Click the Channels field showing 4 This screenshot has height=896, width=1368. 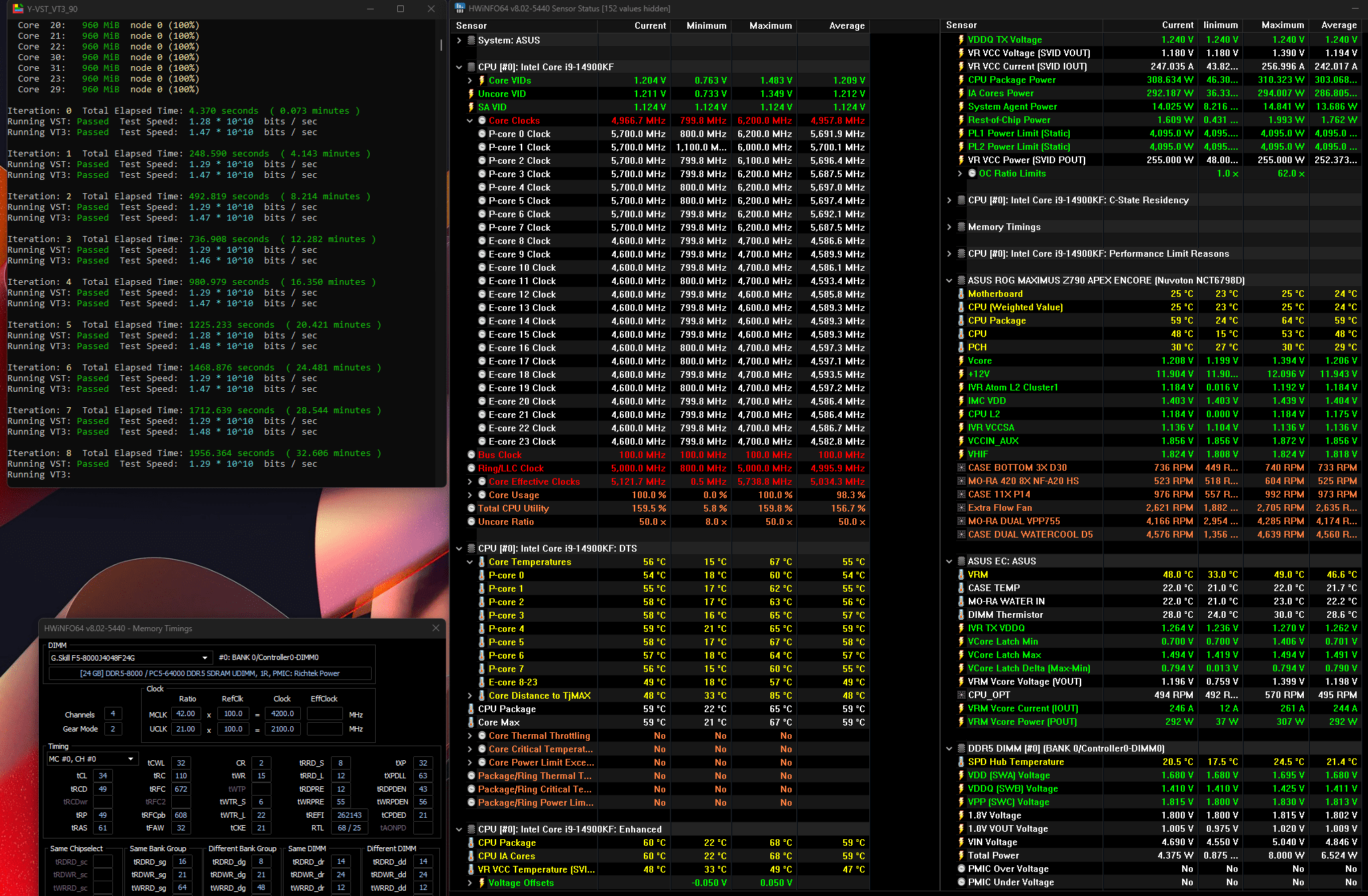(x=112, y=713)
